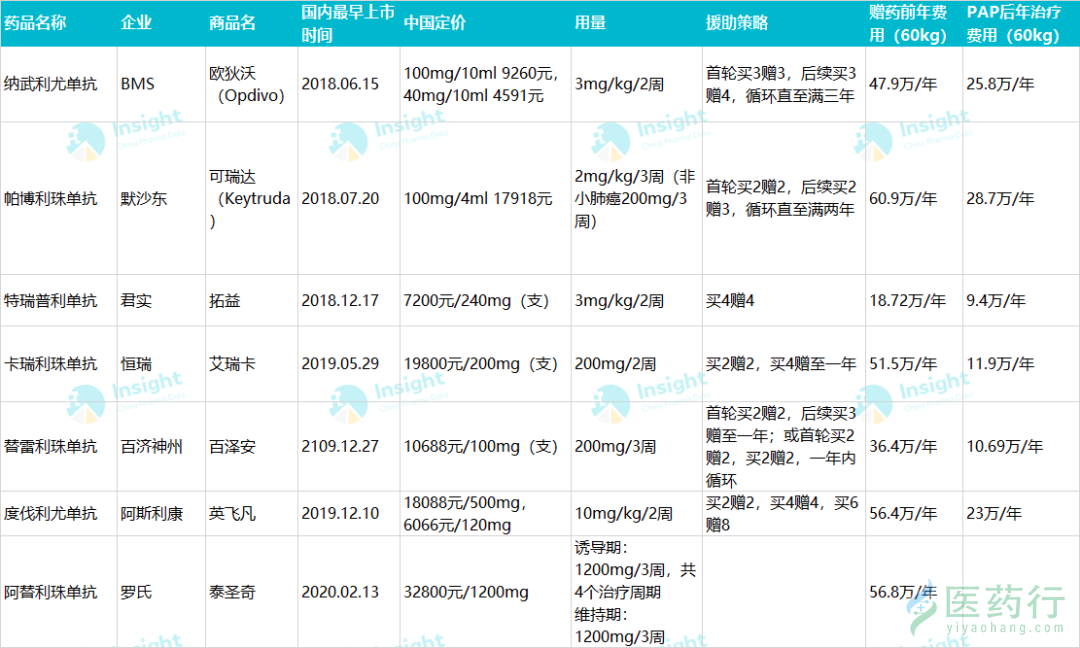Click the '援助策略' column header
This screenshot has width=1080, height=648.
pyautogui.click(x=737, y=23)
